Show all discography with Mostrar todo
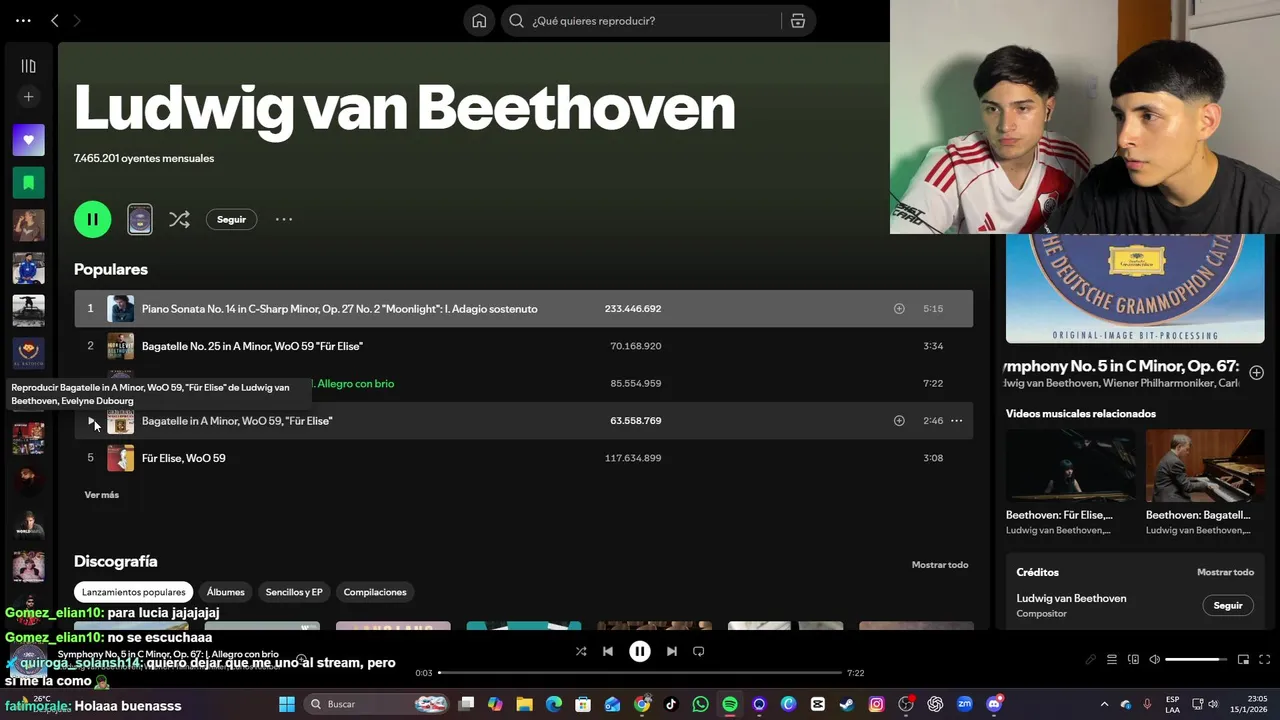The image size is (1280, 720). [940, 565]
